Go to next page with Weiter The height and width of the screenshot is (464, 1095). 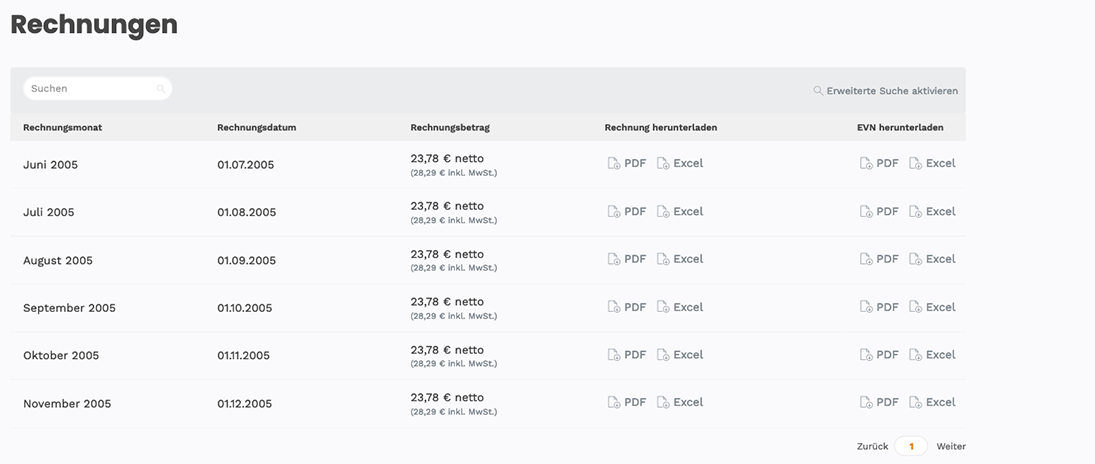(951, 447)
